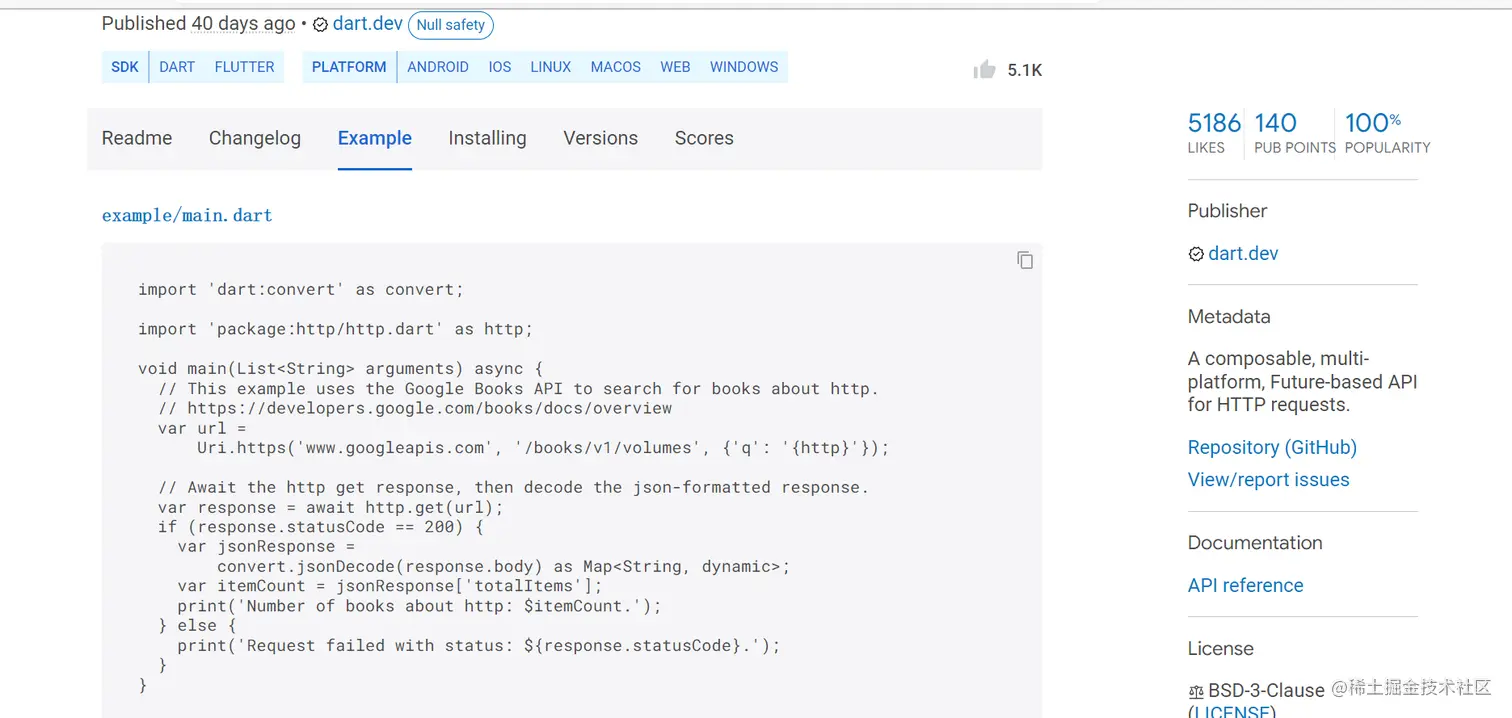The image size is (1512, 718).
Task: Click the 140 pub points score
Action: (x=1295, y=132)
